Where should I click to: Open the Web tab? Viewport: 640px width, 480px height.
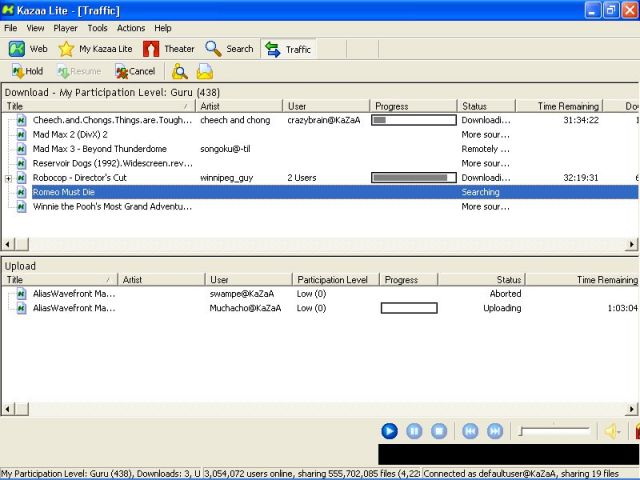(28, 49)
